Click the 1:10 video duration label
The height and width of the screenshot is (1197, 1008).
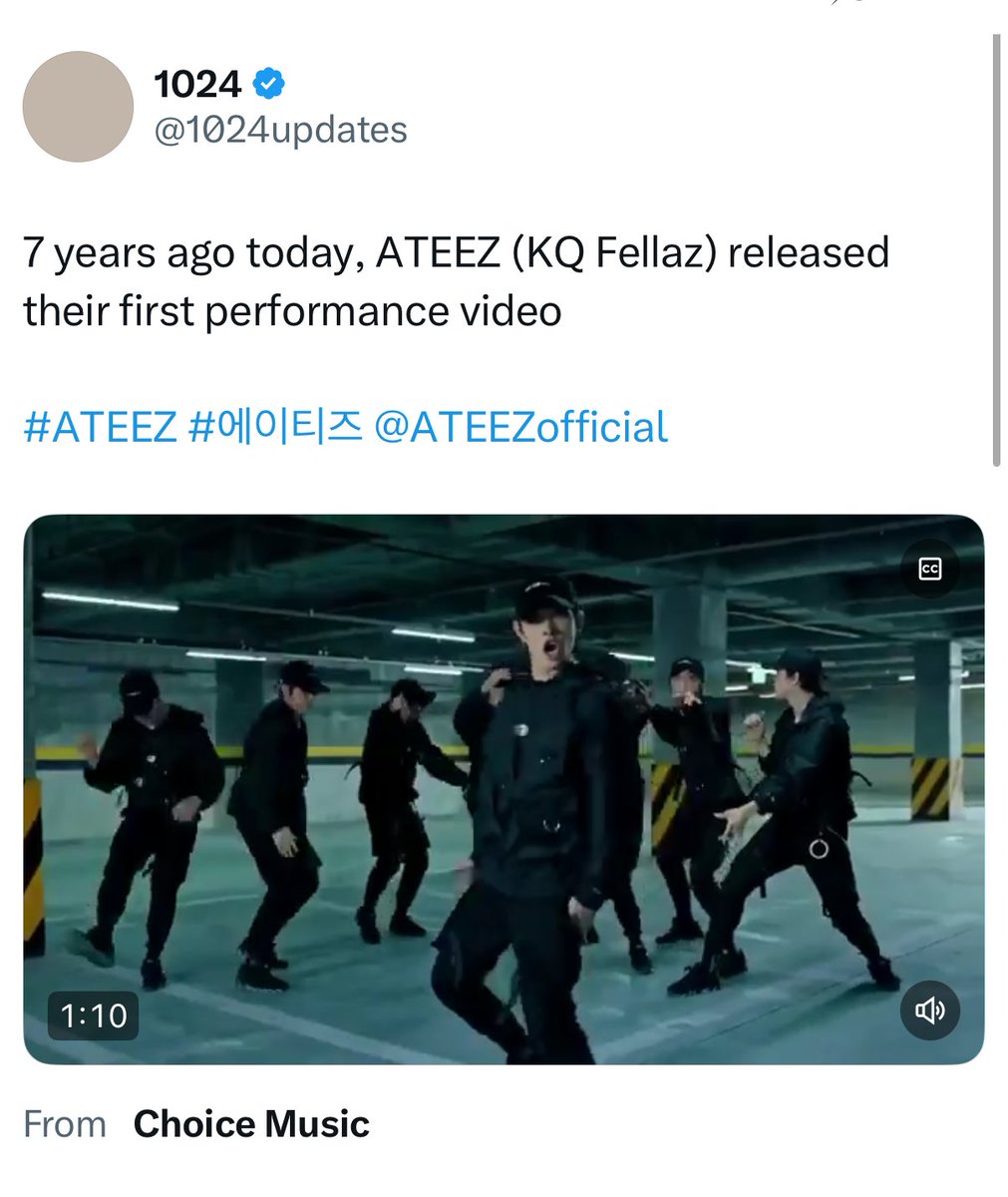click(94, 1015)
